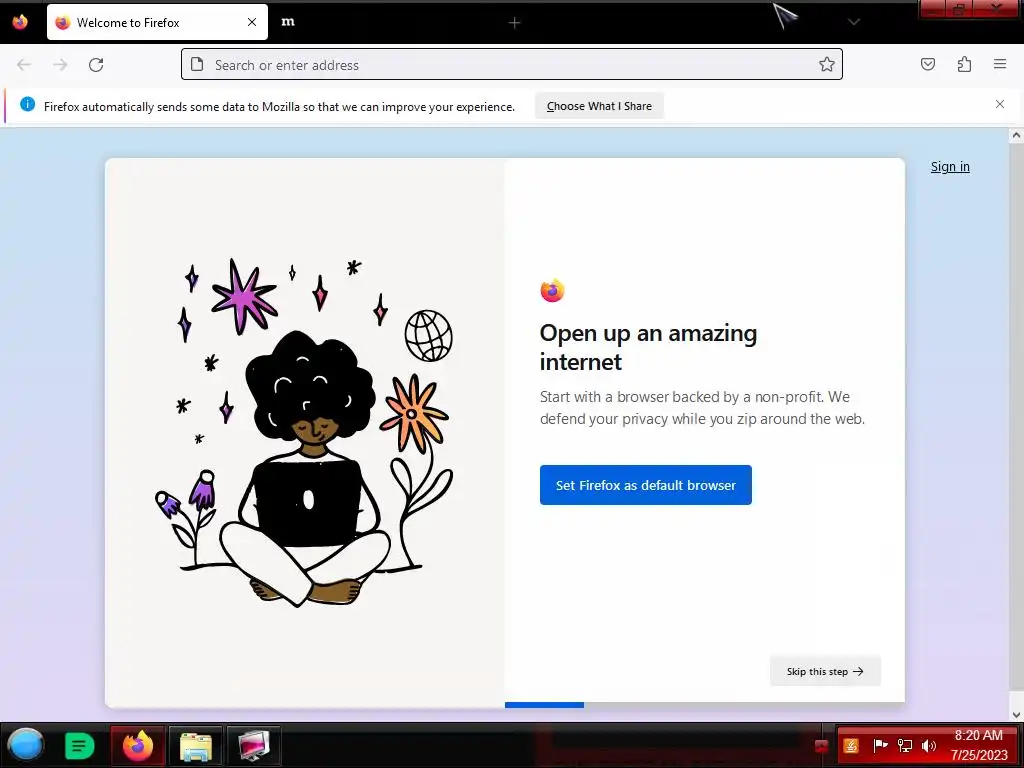The height and width of the screenshot is (768, 1024).
Task: Switch to the second tab labeled m
Action: click(x=288, y=22)
